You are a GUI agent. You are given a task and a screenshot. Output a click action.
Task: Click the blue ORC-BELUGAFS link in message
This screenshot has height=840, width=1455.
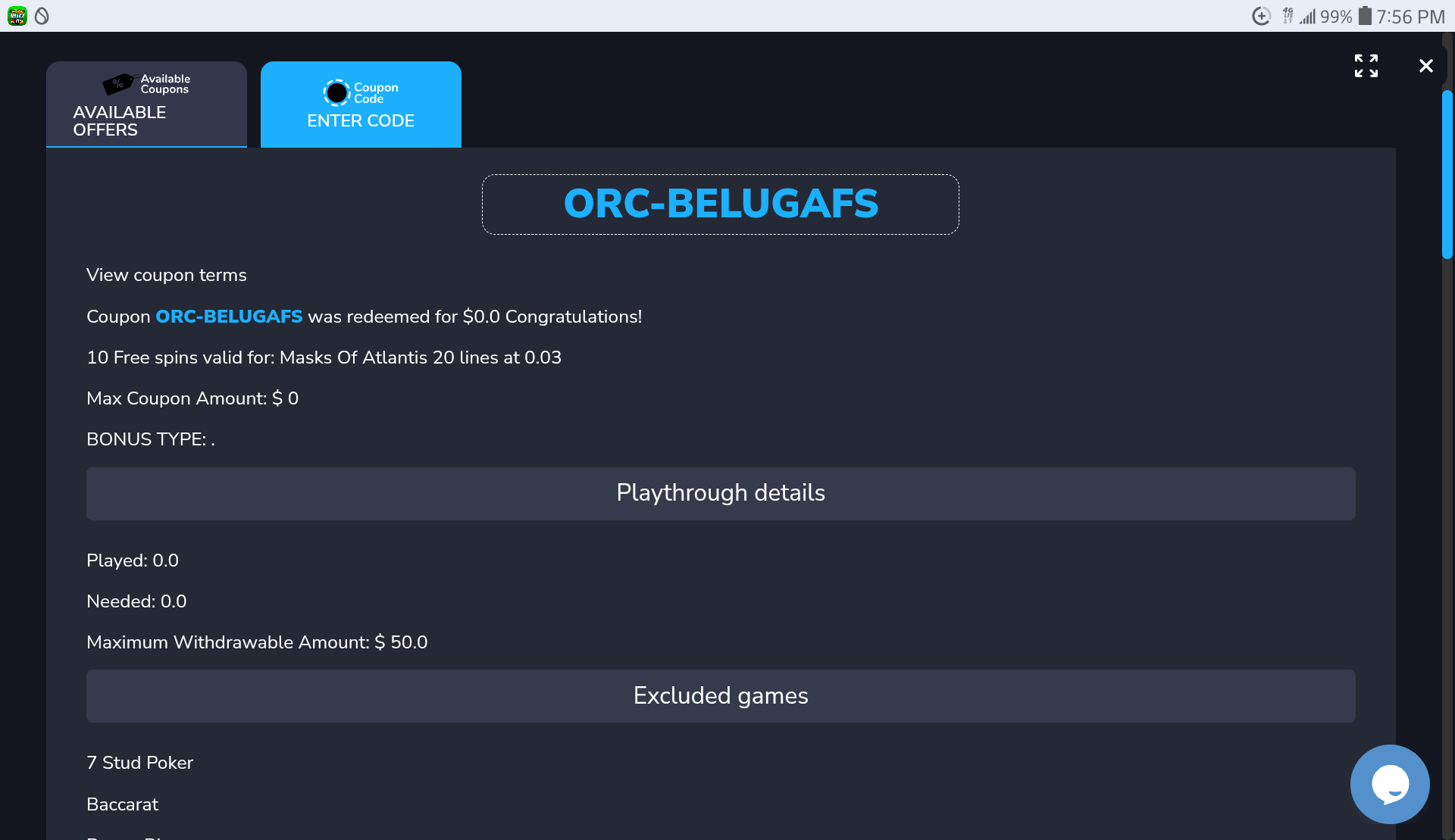pyautogui.click(x=229, y=317)
